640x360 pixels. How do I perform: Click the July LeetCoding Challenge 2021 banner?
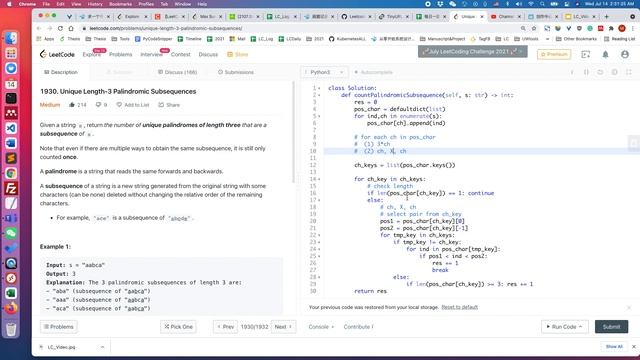pyautogui.click(x=472, y=52)
